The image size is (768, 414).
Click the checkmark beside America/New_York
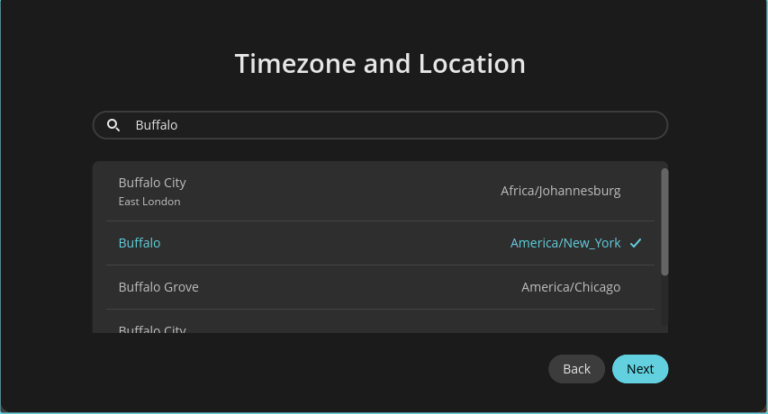pyautogui.click(x=636, y=243)
